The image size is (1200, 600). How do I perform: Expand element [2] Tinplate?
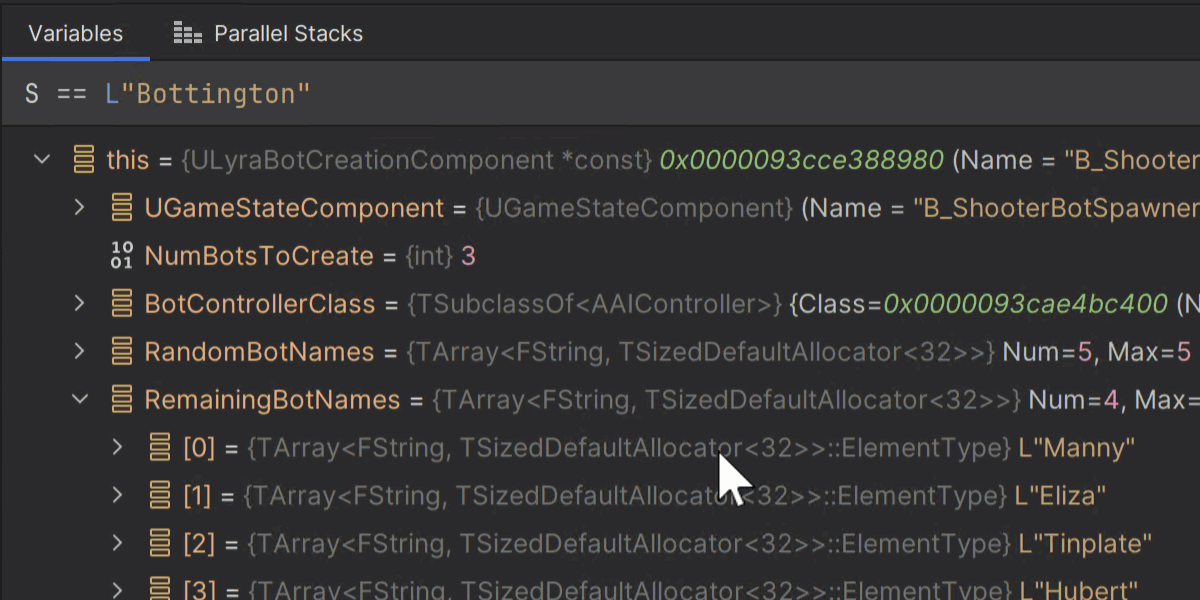click(118, 543)
